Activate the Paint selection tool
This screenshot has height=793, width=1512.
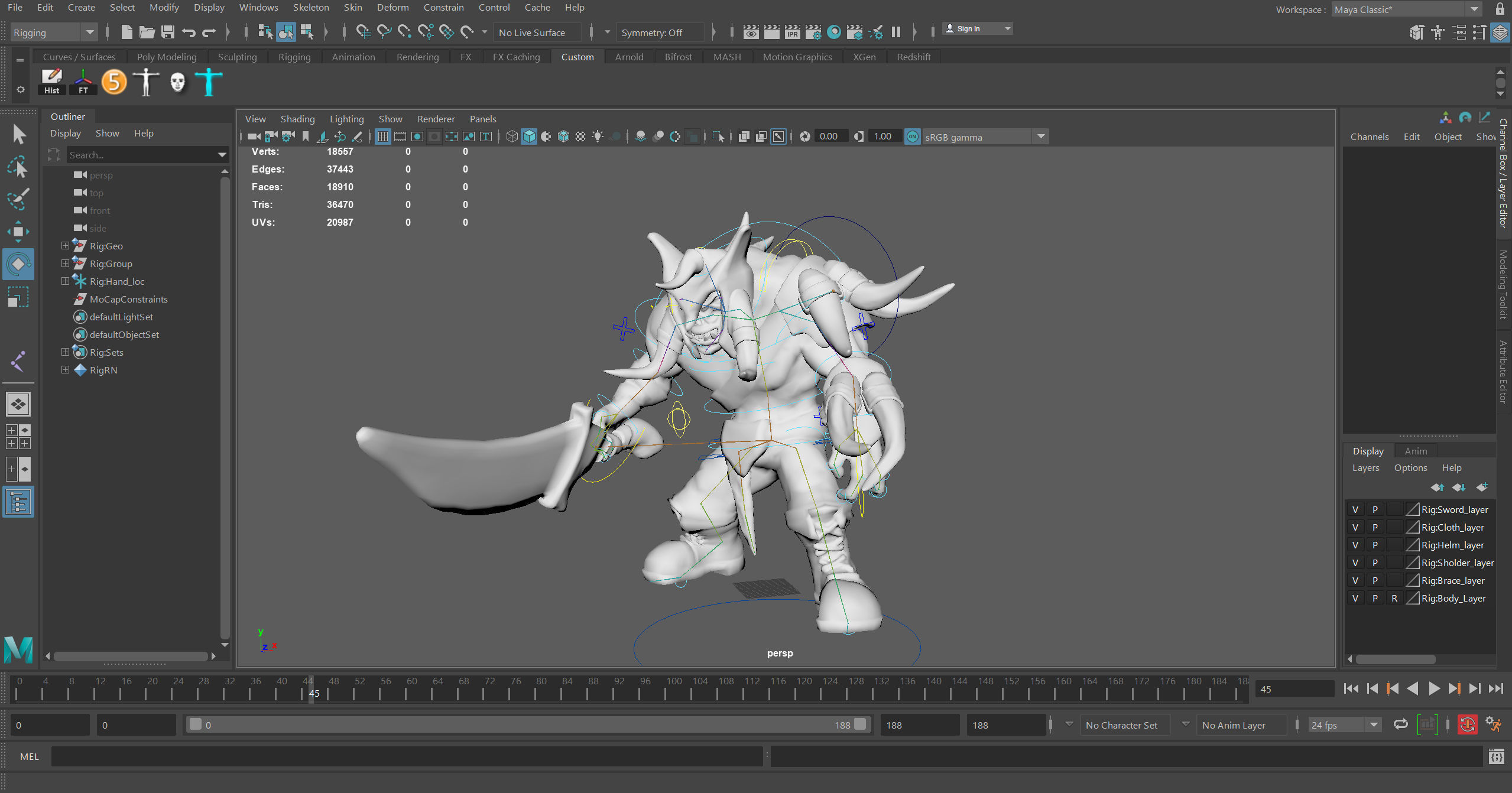pos(18,199)
